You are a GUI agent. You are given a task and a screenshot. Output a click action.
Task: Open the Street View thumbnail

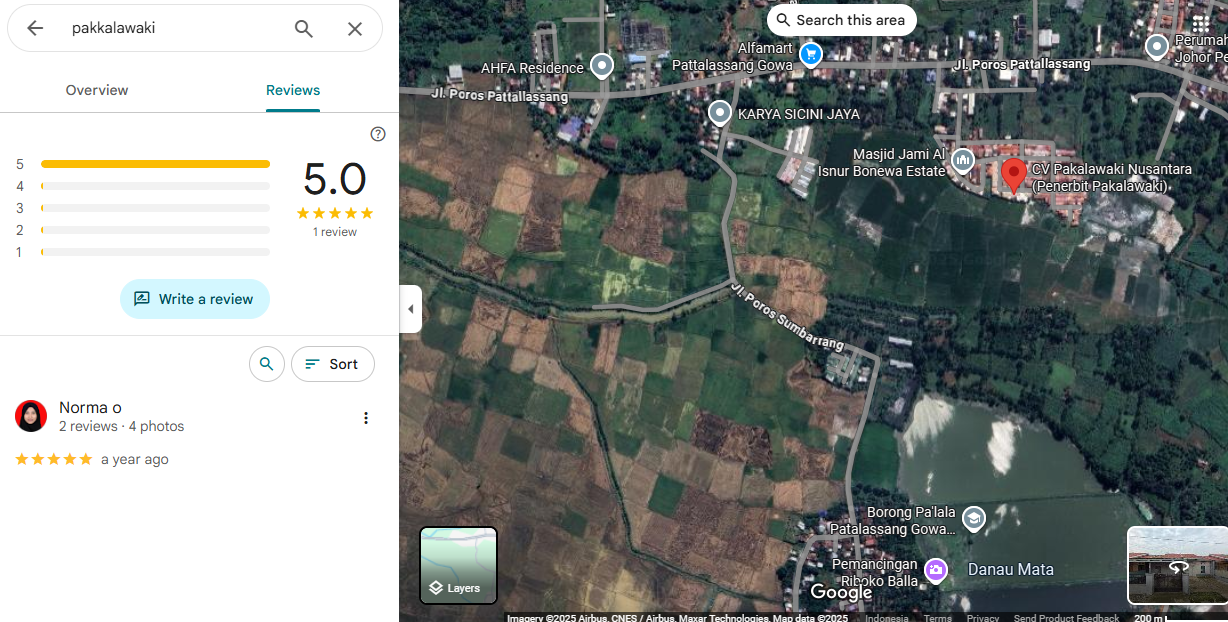1176,565
